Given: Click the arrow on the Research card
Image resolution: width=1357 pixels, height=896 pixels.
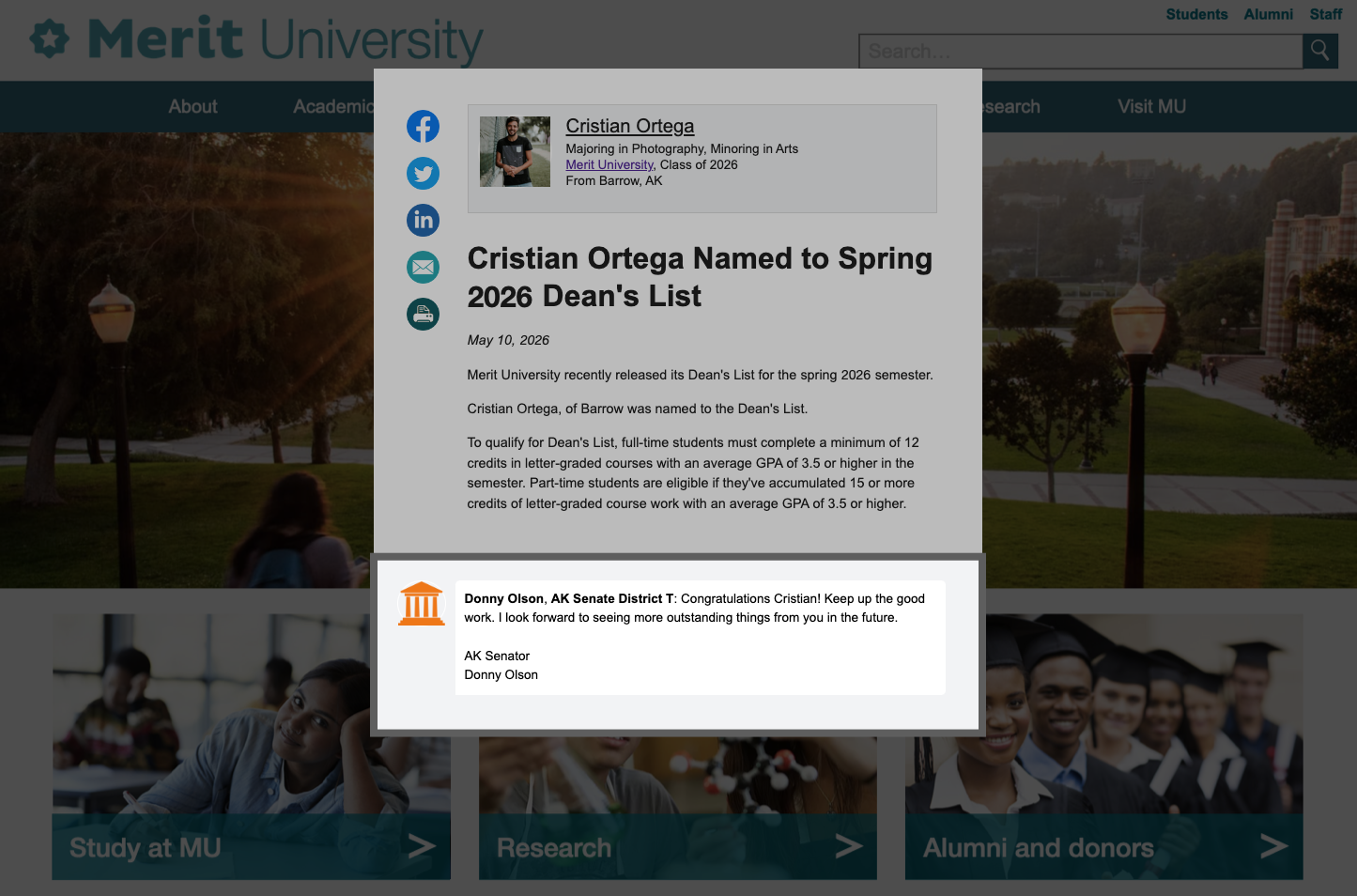Looking at the screenshot, I should 847,846.
